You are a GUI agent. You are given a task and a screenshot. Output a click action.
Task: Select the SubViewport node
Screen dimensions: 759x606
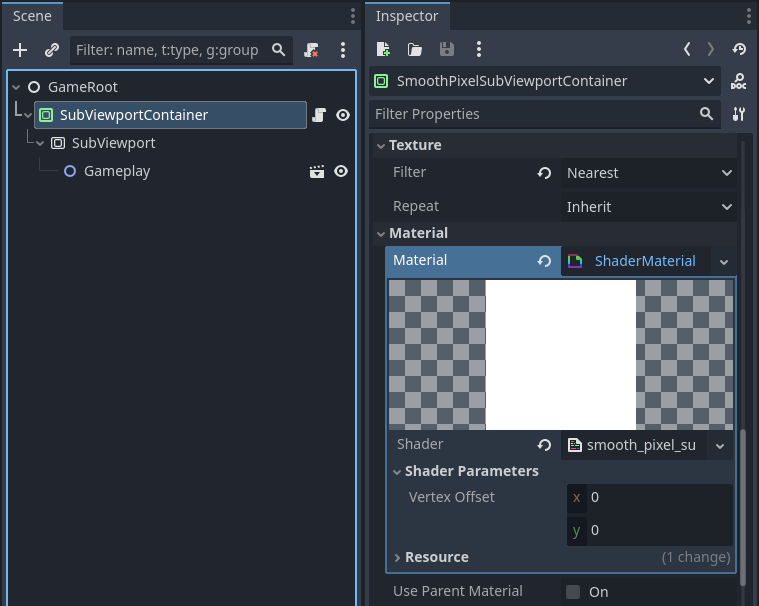click(114, 143)
